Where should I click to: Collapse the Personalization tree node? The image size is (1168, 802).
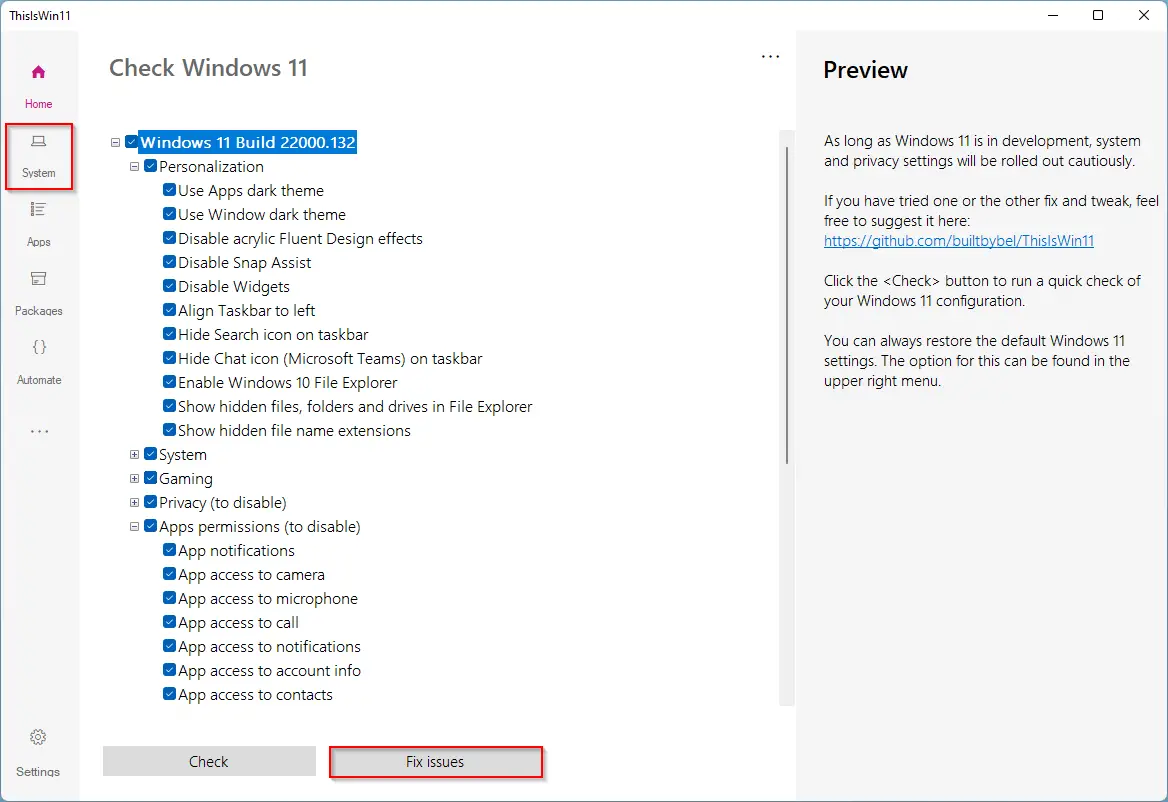134,166
